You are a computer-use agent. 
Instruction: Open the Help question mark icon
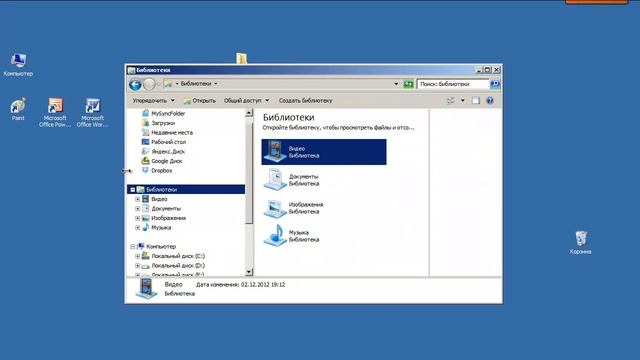[x=490, y=100]
